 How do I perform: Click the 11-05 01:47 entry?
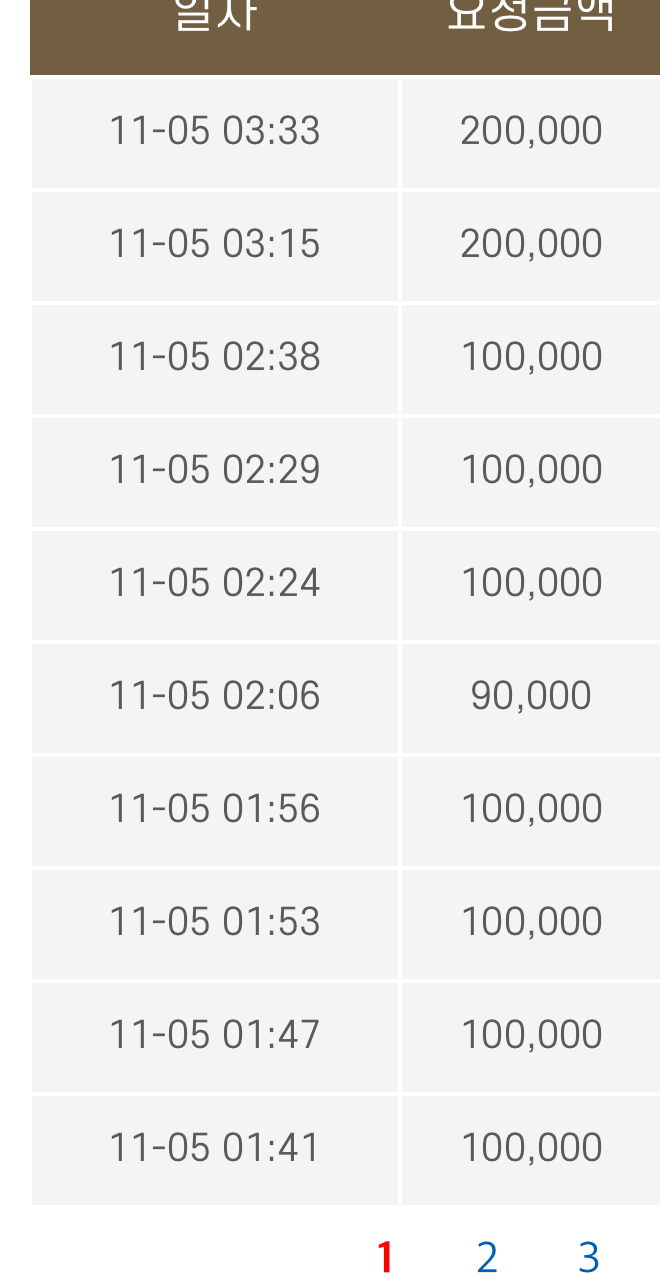[x=215, y=1035]
